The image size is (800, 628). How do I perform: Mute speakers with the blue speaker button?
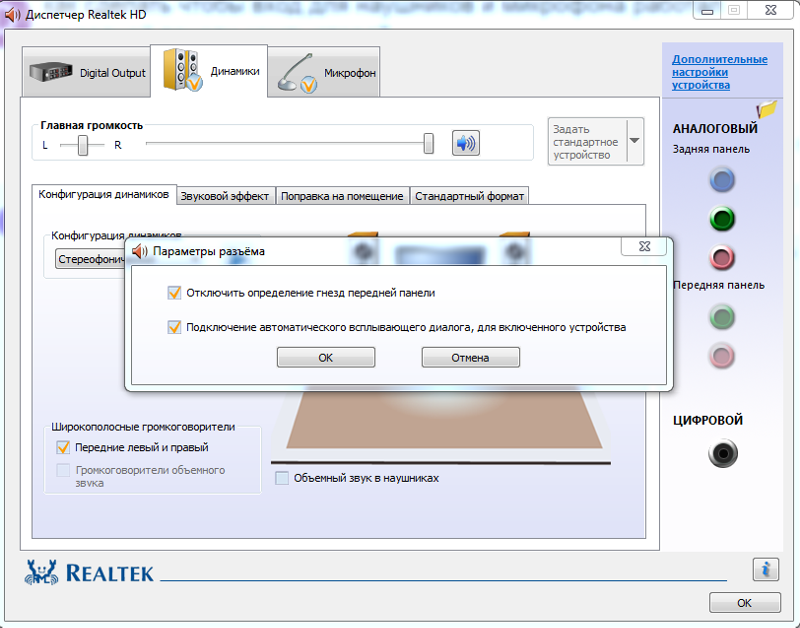tap(465, 143)
